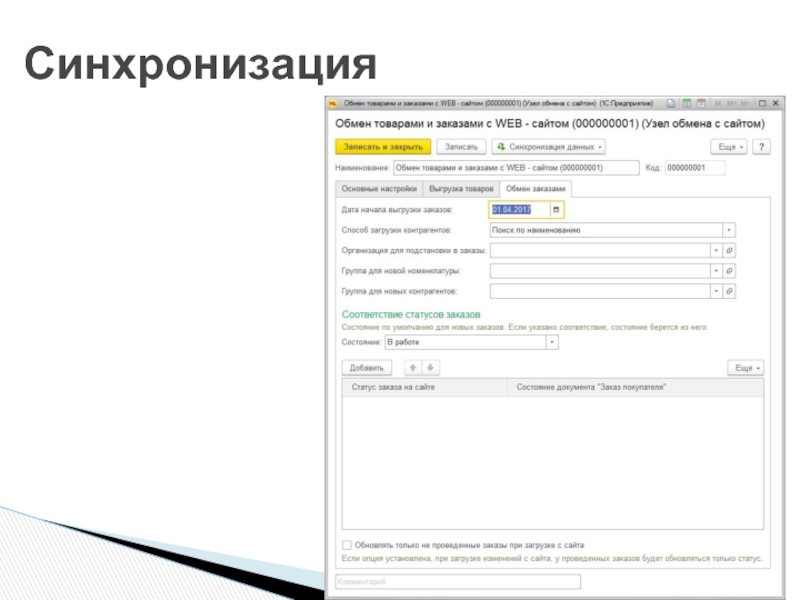Open the calendar icon in title bar
The height and width of the screenshot is (600, 800).
pyautogui.click(x=701, y=103)
